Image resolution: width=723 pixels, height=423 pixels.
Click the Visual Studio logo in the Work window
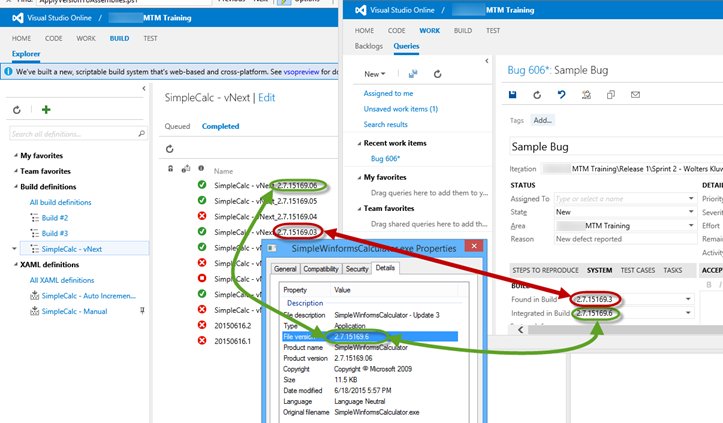361,10
